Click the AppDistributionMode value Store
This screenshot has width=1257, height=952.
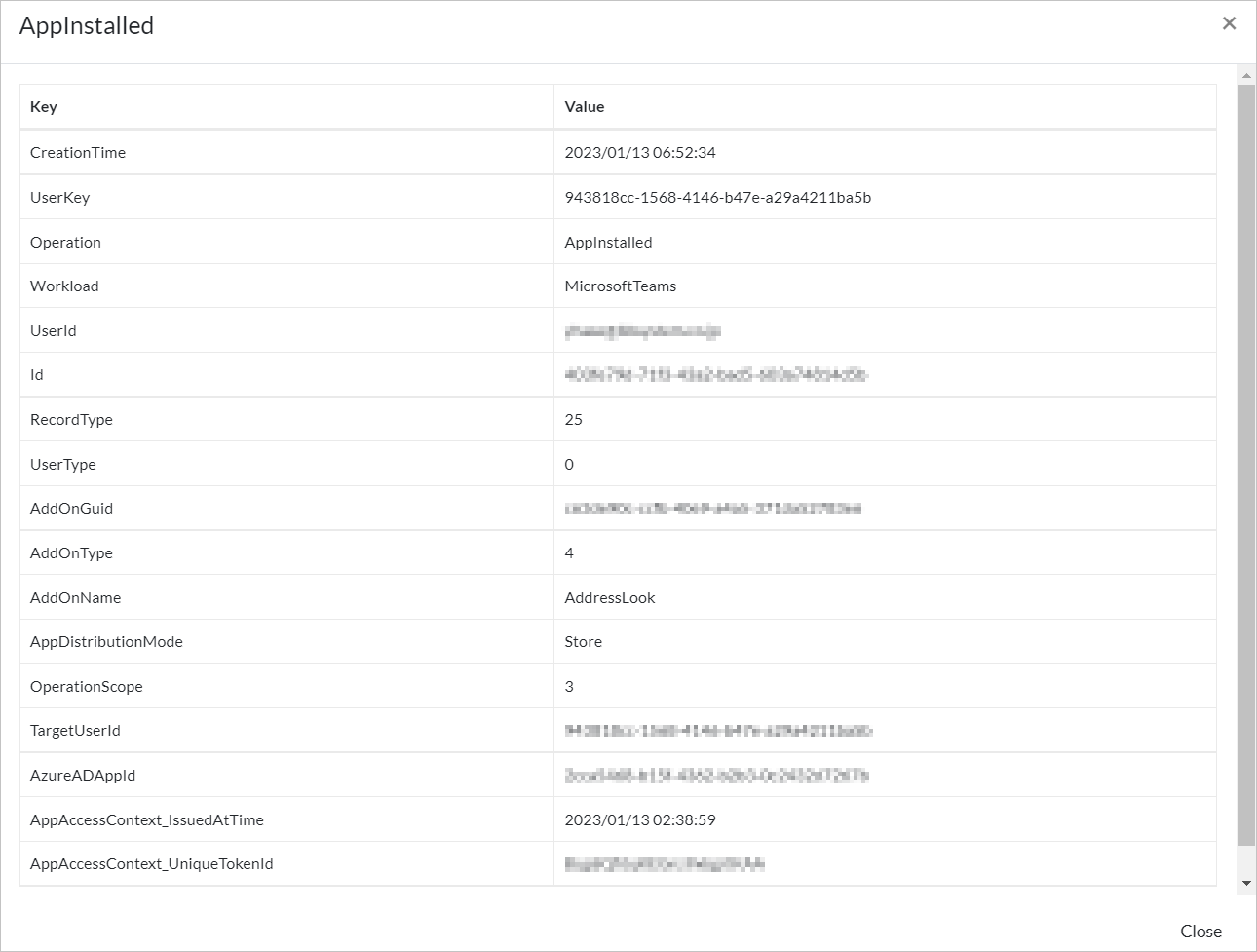coord(583,642)
